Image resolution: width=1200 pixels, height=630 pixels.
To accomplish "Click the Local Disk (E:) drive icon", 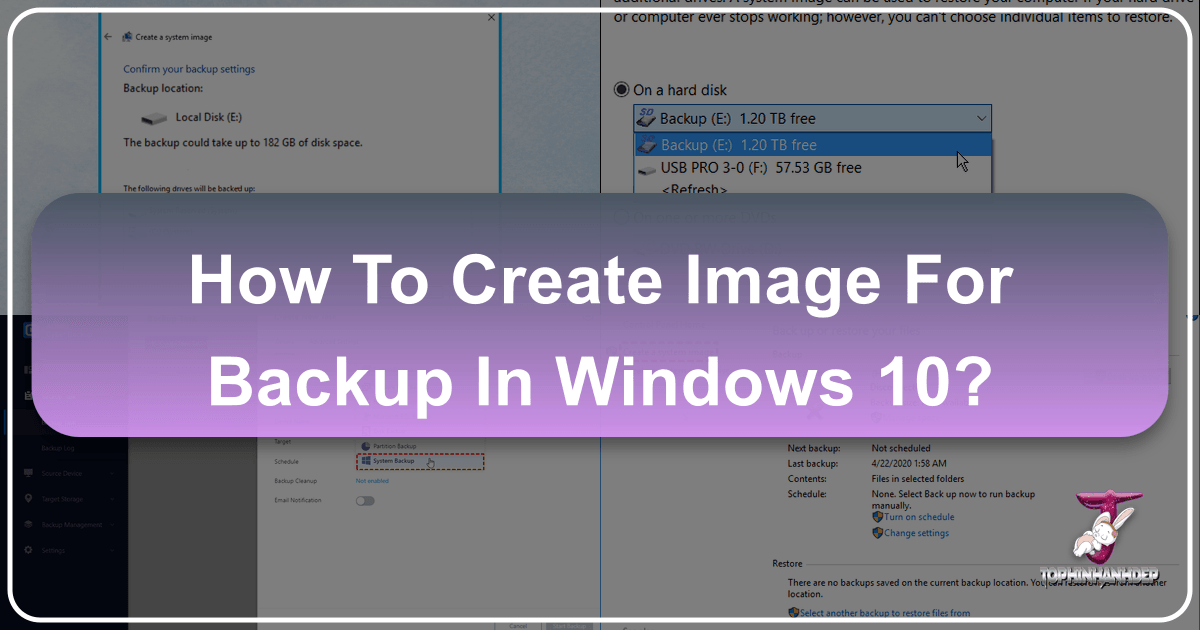I will [x=155, y=118].
